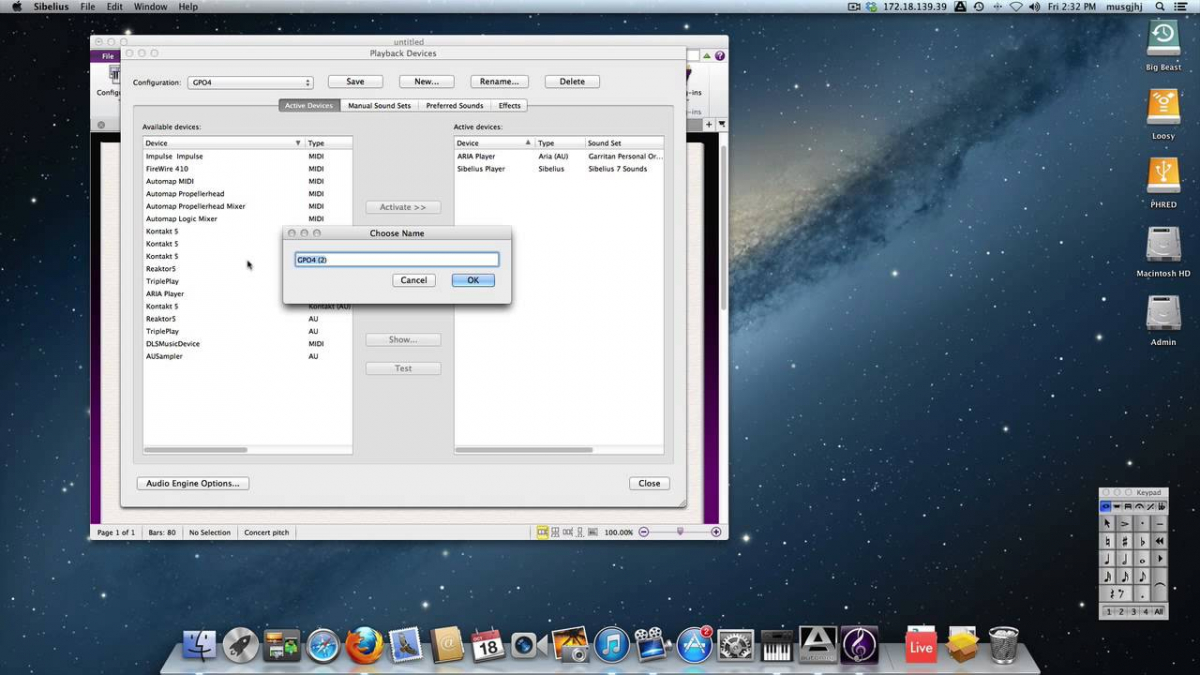Image resolution: width=1200 pixels, height=675 pixels.
Task: Click the sharp accidental on the Keypad
Action: [x=1124, y=541]
